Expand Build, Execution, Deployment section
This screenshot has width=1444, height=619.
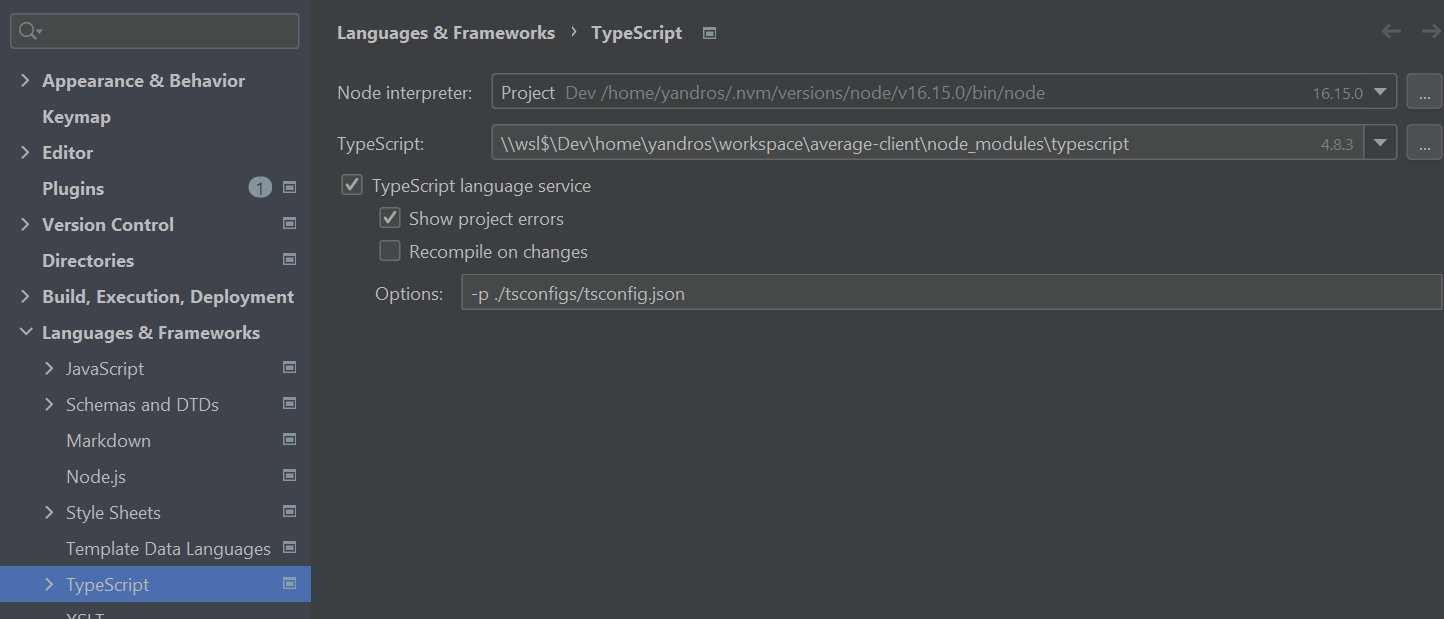pos(26,297)
